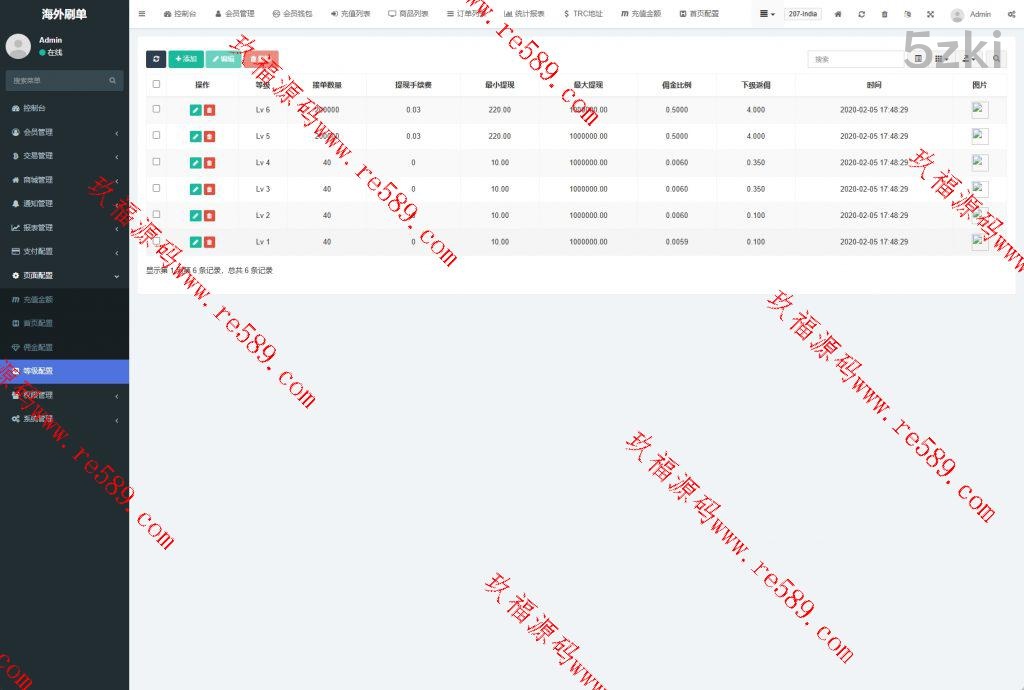Open the 控制台 item in the sidebar
Screen dimensions: 1024x690
pos(64,108)
